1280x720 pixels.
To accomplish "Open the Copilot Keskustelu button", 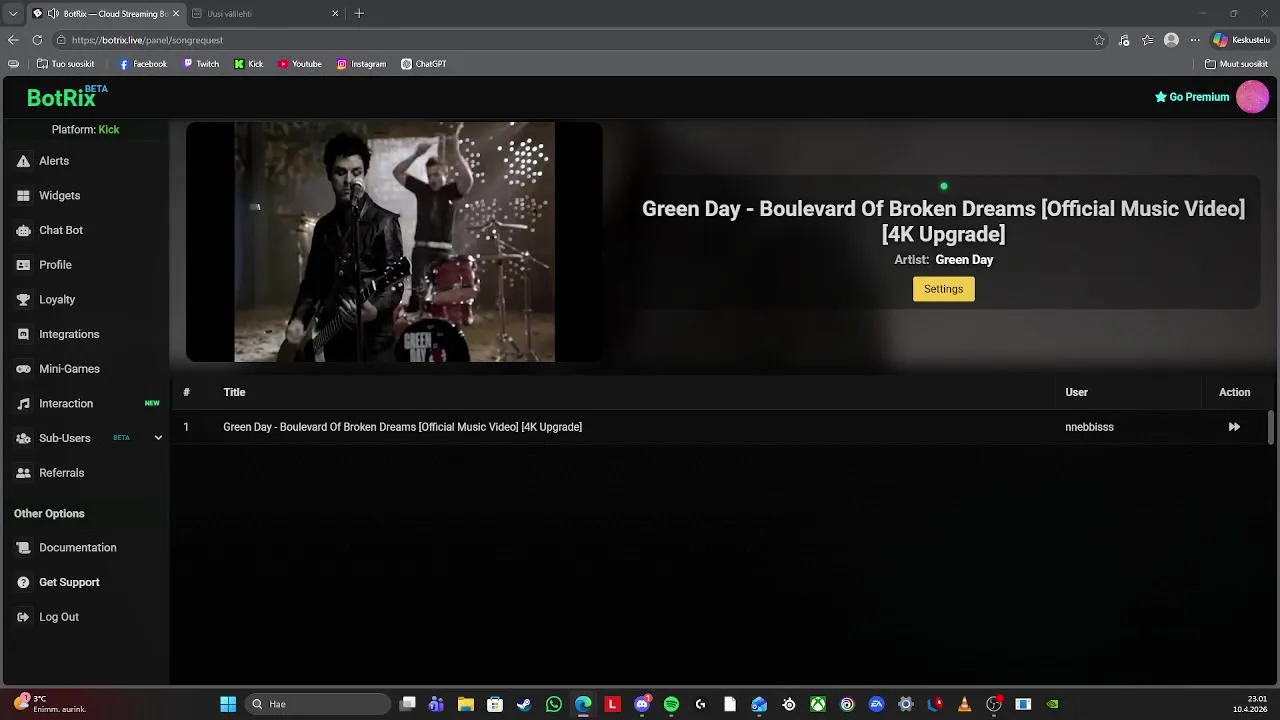I will tap(1241, 40).
